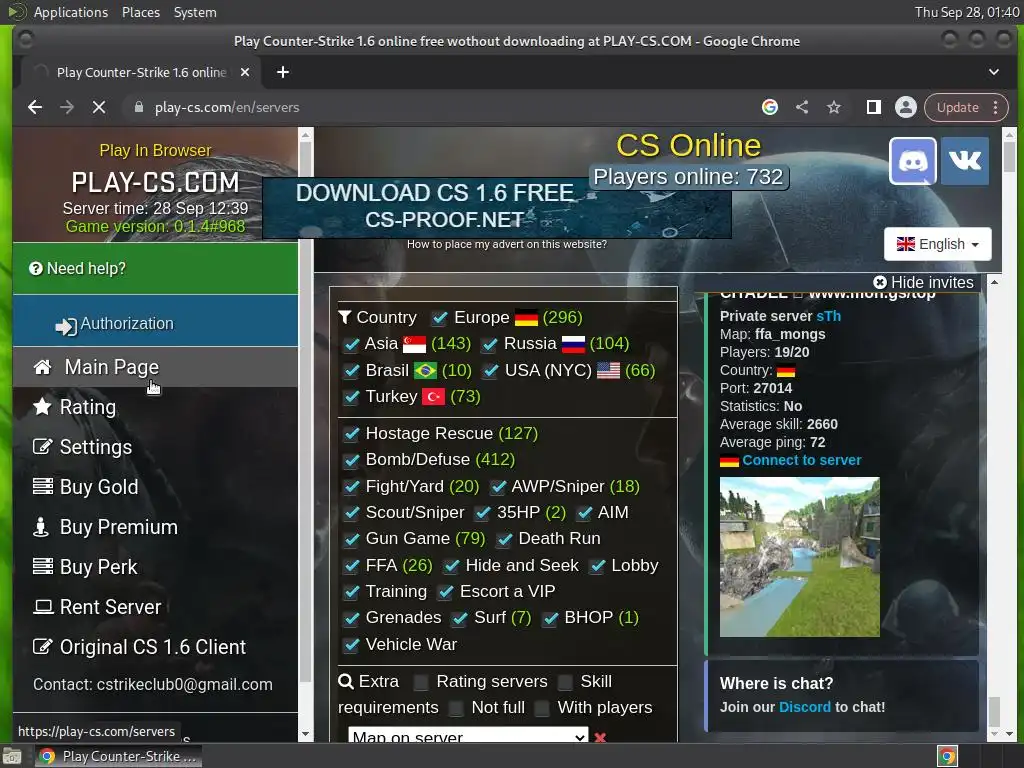This screenshot has height=768, width=1024.
Task: Toggle the FFA mode checkbox
Action: pyautogui.click(x=351, y=566)
